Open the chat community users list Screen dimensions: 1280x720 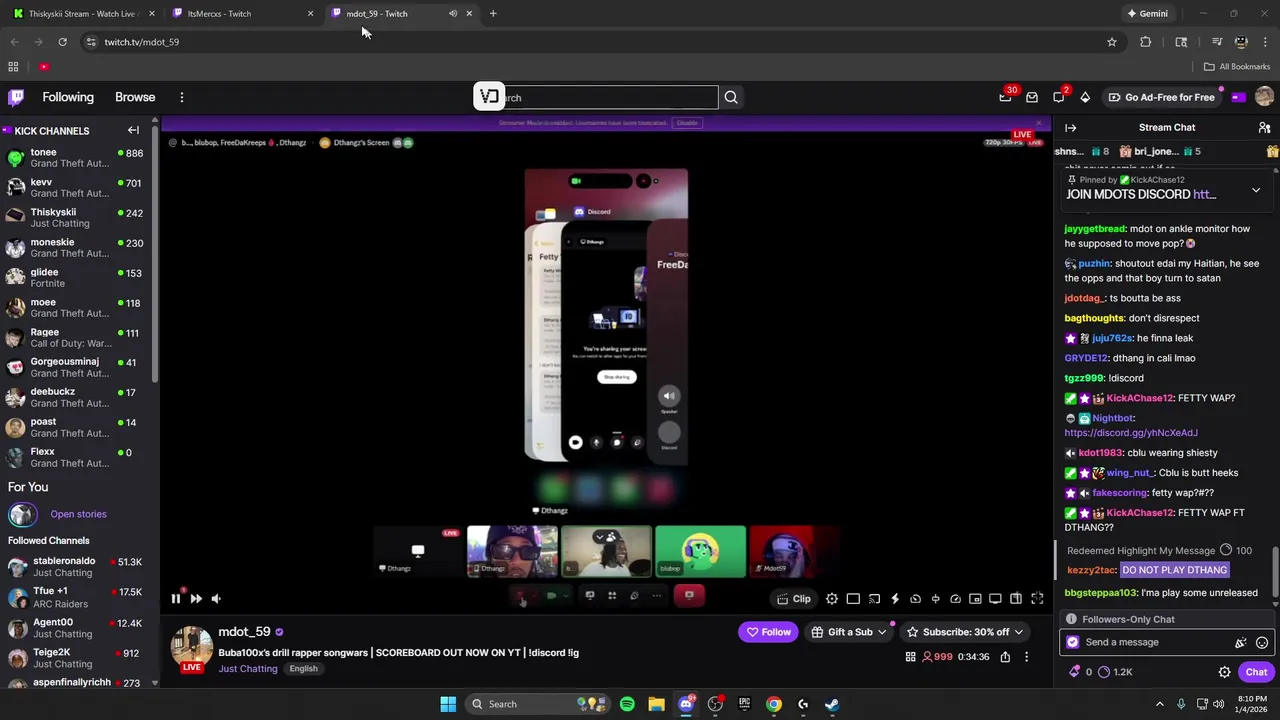point(1264,128)
